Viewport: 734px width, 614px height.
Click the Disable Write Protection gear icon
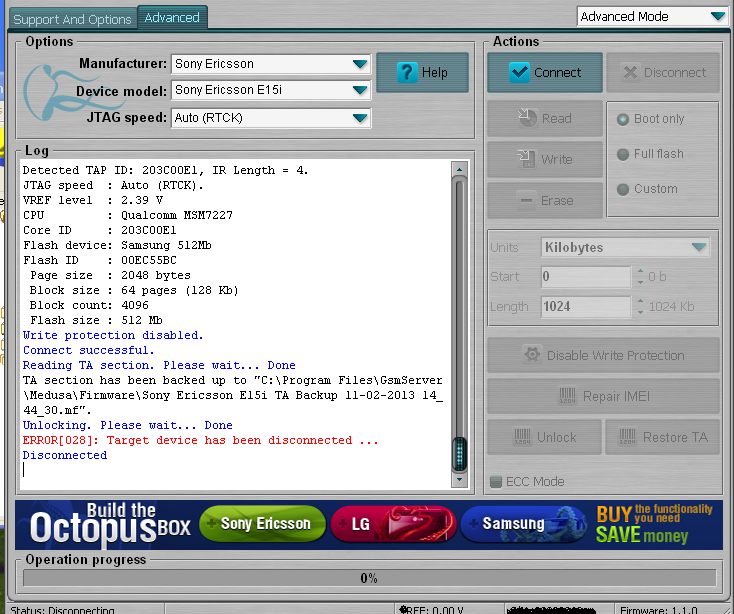pyautogui.click(x=532, y=355)
